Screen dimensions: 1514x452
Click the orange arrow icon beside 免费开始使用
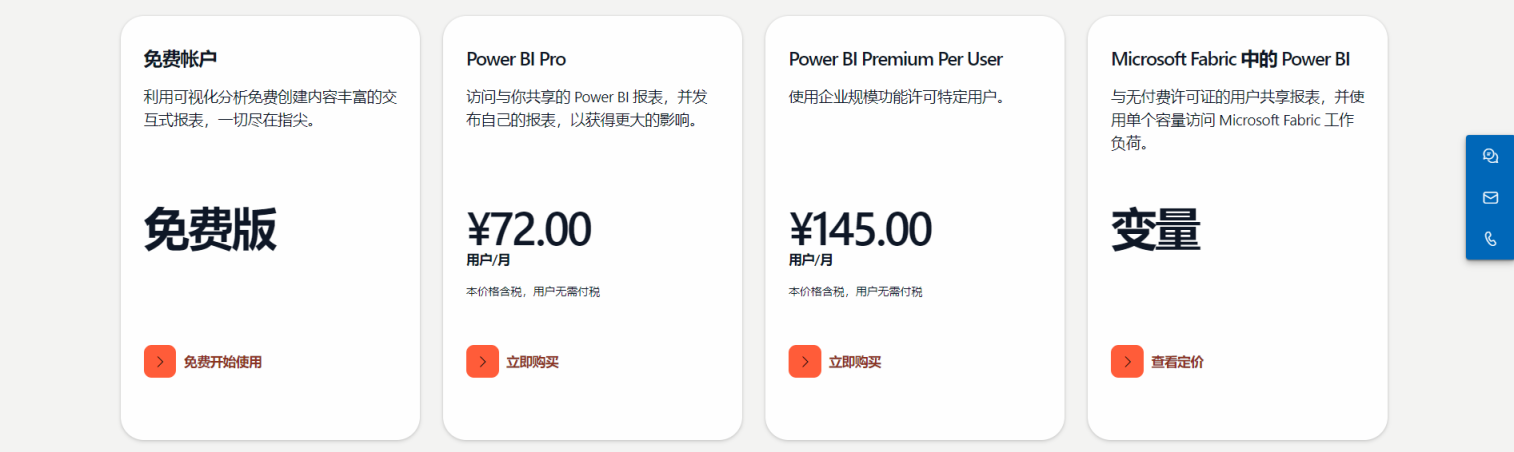(160, 361)
